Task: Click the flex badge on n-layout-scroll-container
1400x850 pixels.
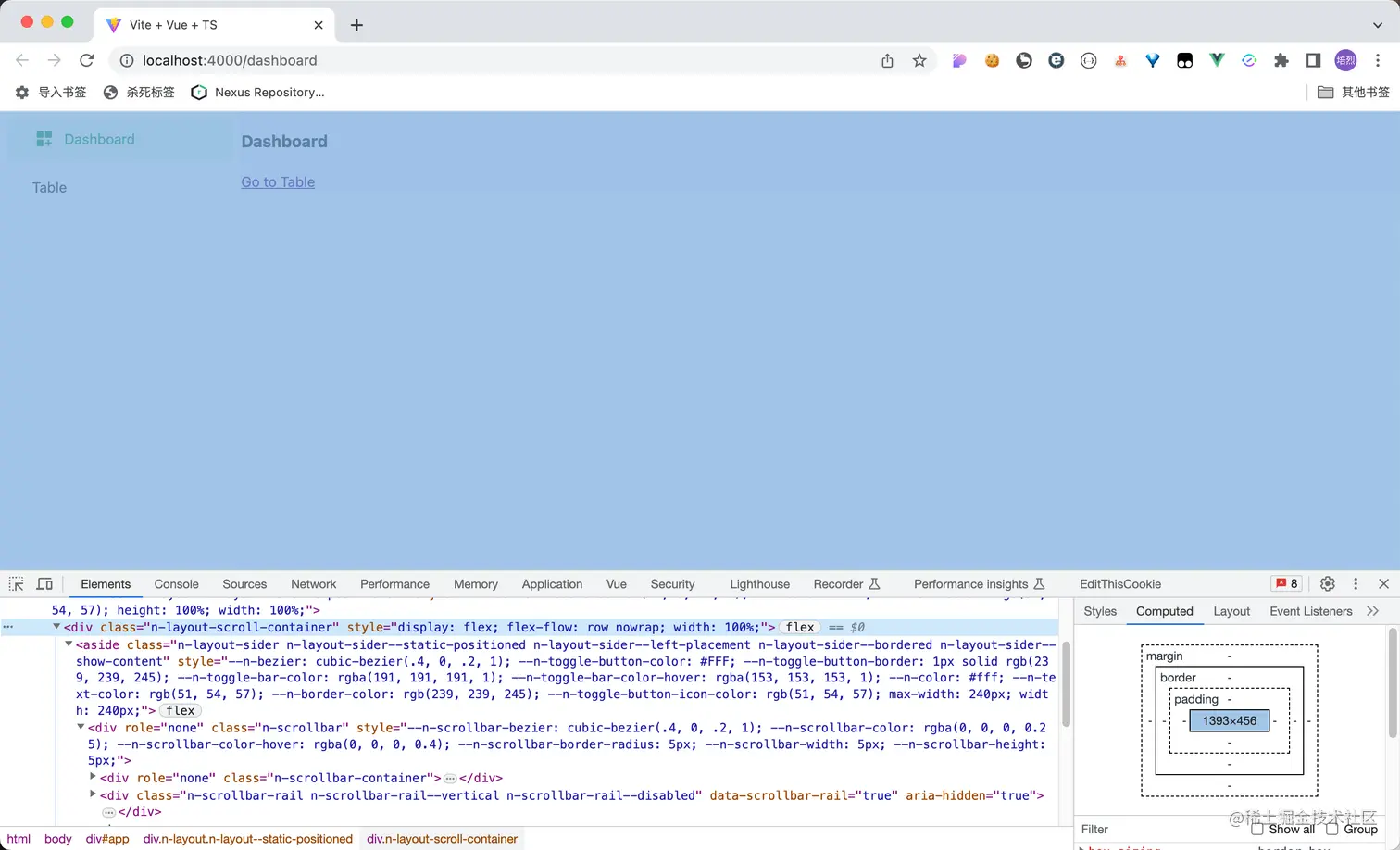Action: [800, 627]
